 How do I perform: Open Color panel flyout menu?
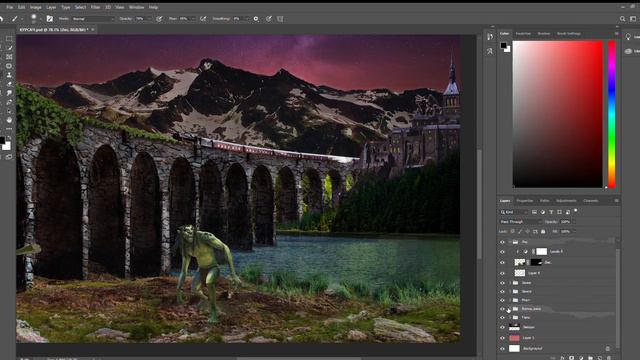tap(617, 33)
